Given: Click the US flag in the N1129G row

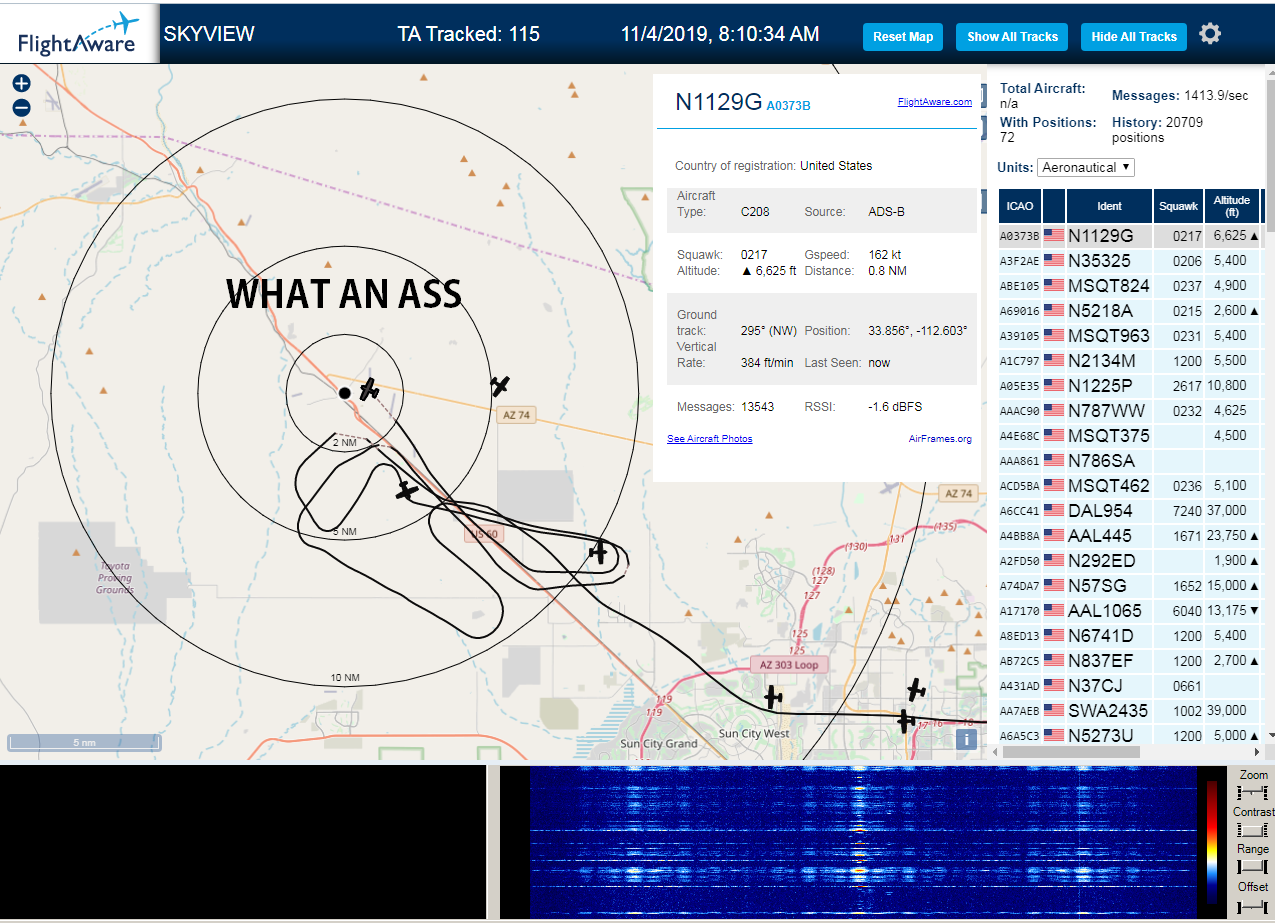Looking at the screenshot, I should point(1054,236).
